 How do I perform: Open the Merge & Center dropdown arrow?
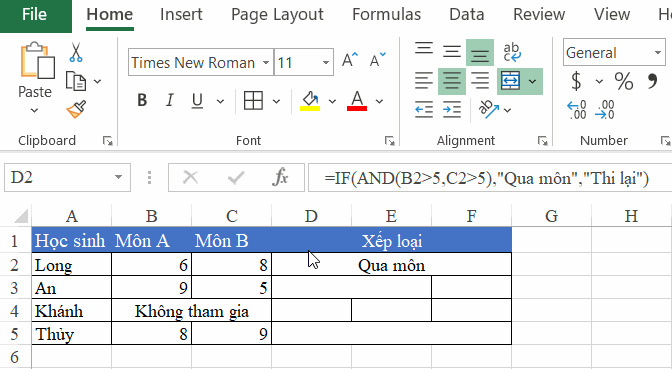click(532, 81)
